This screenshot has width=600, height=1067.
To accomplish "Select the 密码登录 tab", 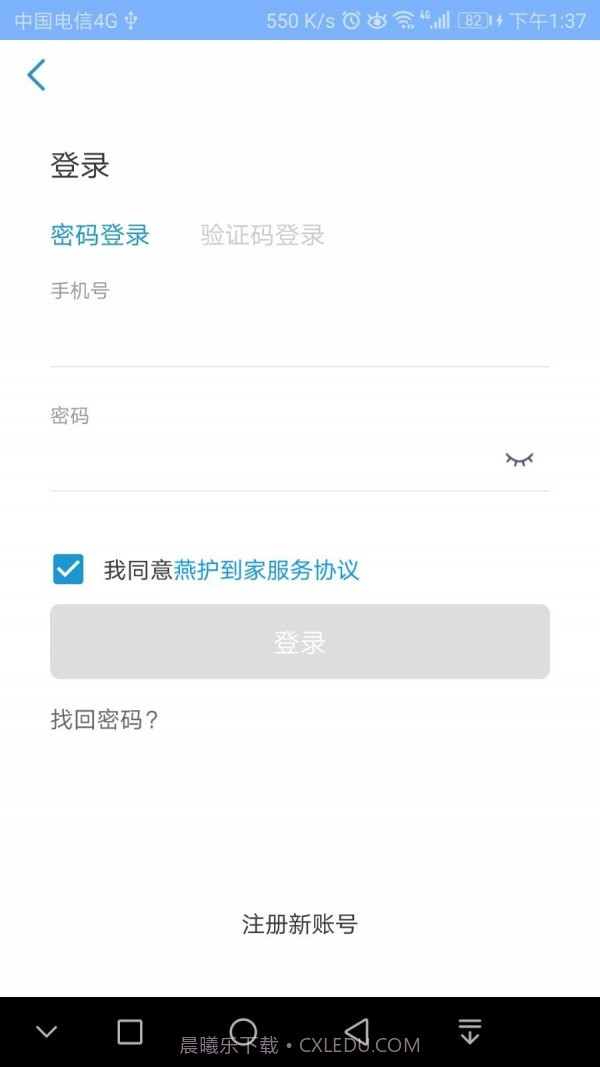I will point(100,235).
